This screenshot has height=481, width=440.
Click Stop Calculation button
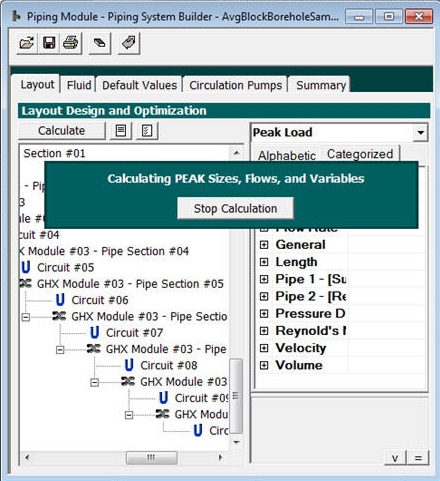235,208
